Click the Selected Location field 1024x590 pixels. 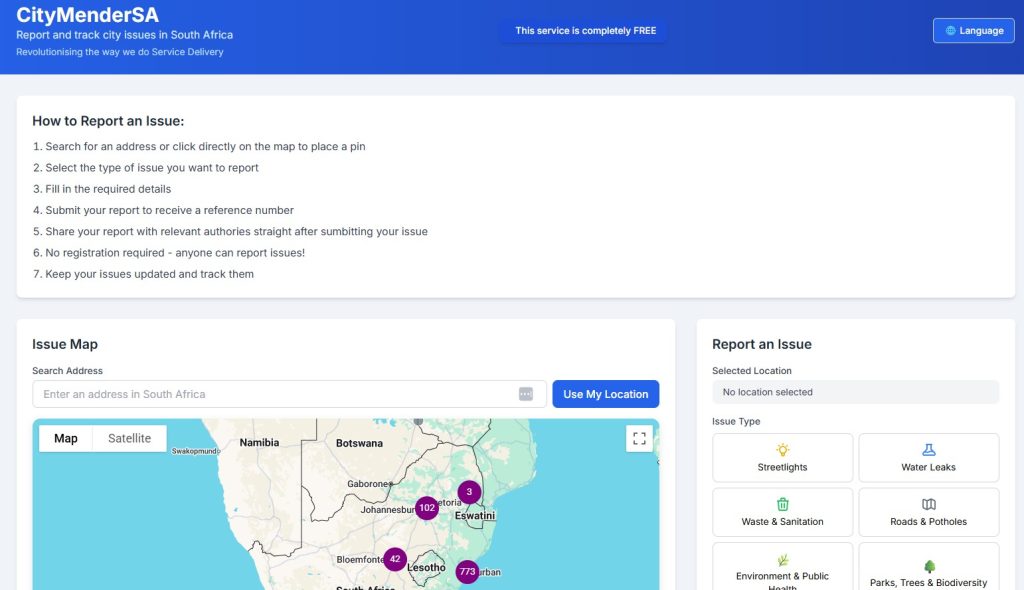pyautogui.click(x=855, y=392)
